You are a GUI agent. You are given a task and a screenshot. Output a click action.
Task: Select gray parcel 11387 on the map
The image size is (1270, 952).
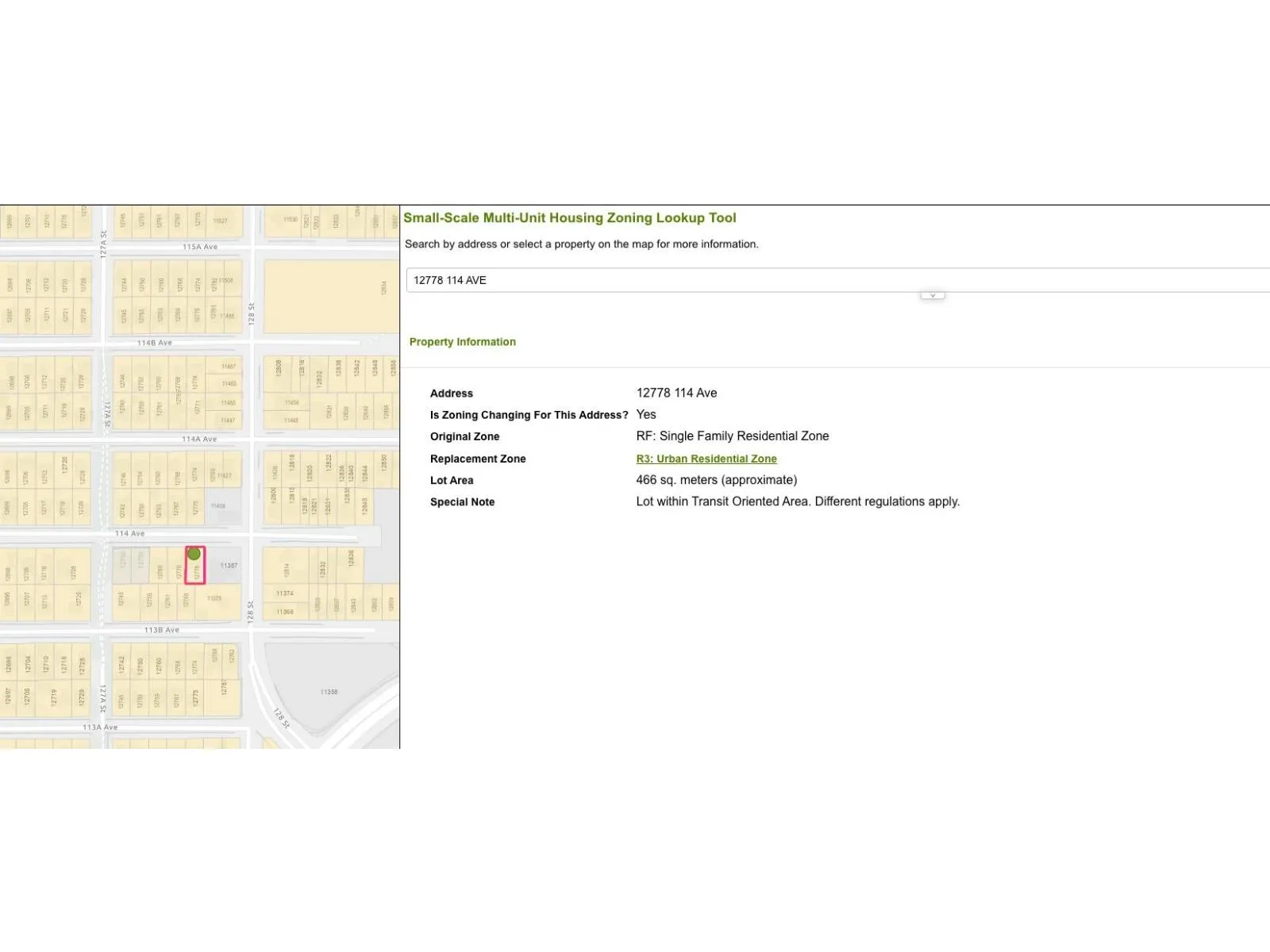point(226,566)
